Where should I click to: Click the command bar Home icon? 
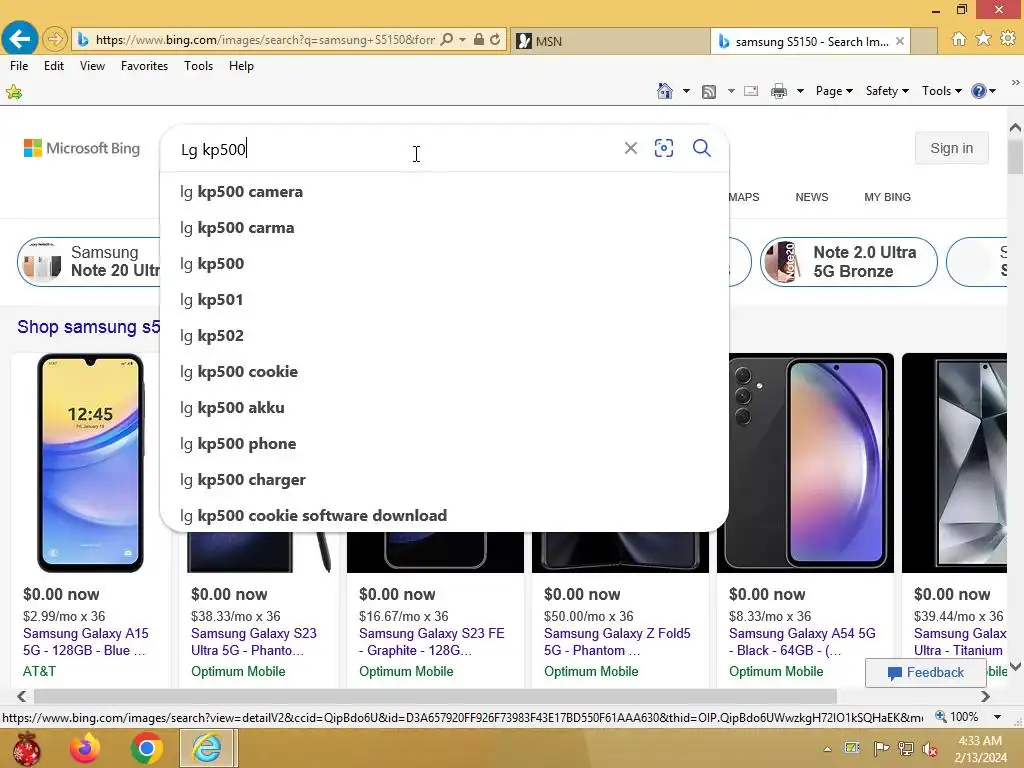(x=665, y=91)
